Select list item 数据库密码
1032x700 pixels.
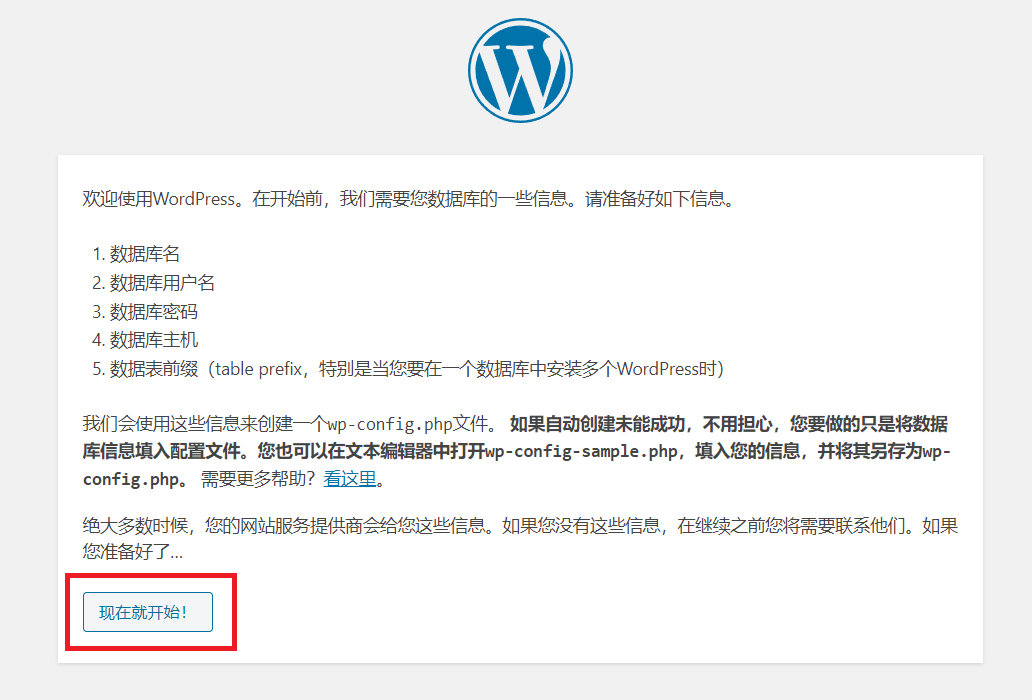[153, 311]
